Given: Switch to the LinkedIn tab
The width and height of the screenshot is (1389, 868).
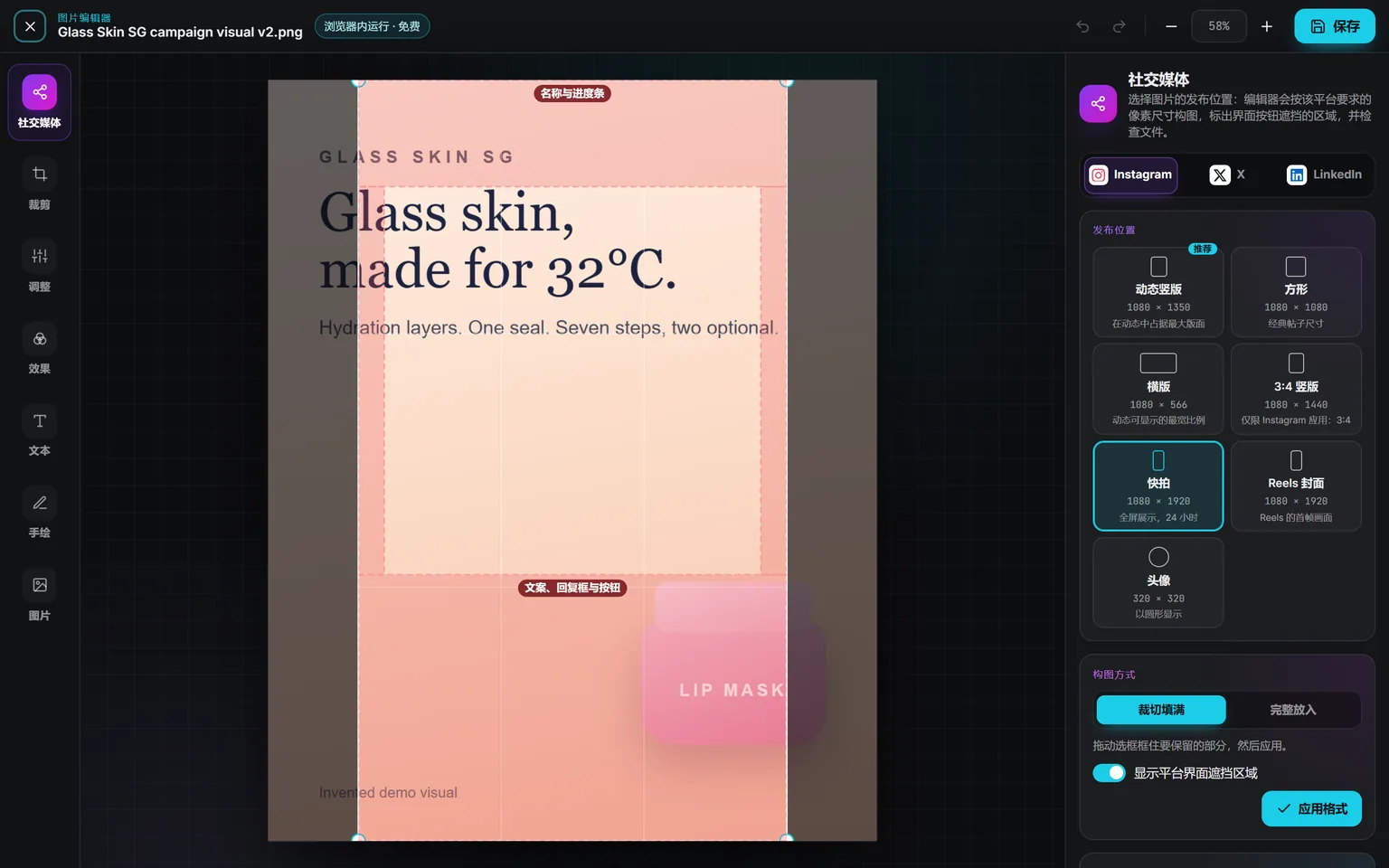Looking at the screenshot, I should pos(1324,175).
